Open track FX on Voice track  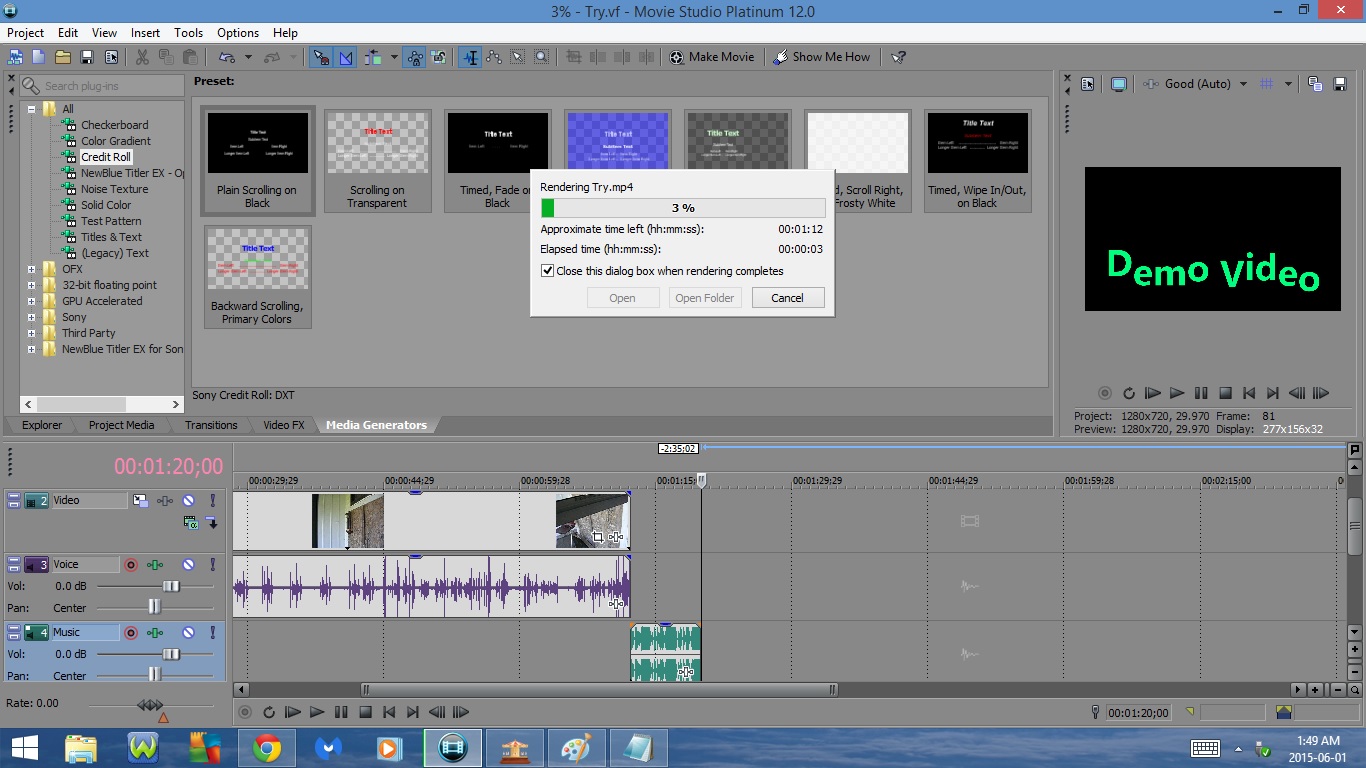(x=155, y=565)
